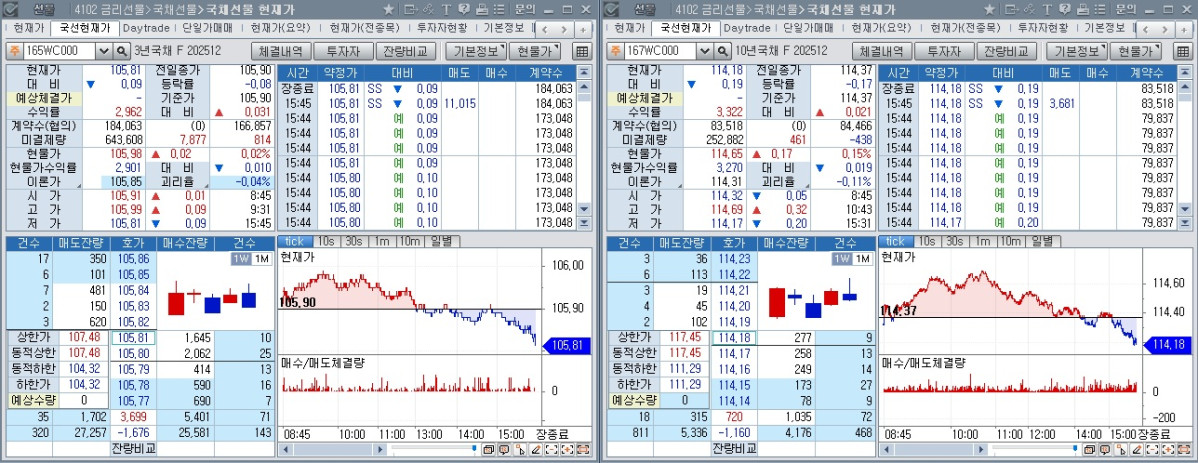The height and width of the screenshot is (463, 1198).
Task: Click the tab list right arrow in left window
Action: click(x=564, y=30)
